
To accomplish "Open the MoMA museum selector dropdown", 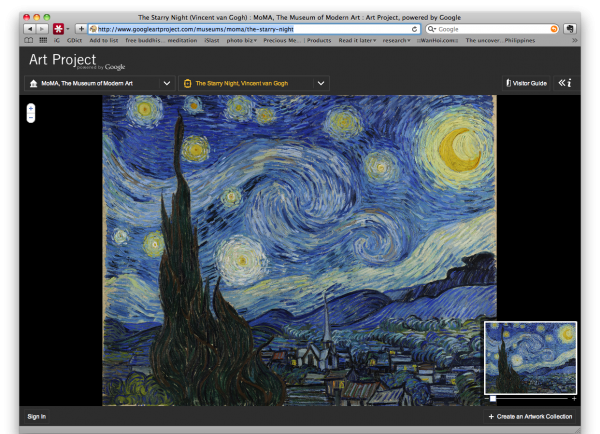I will coord(99,83).
